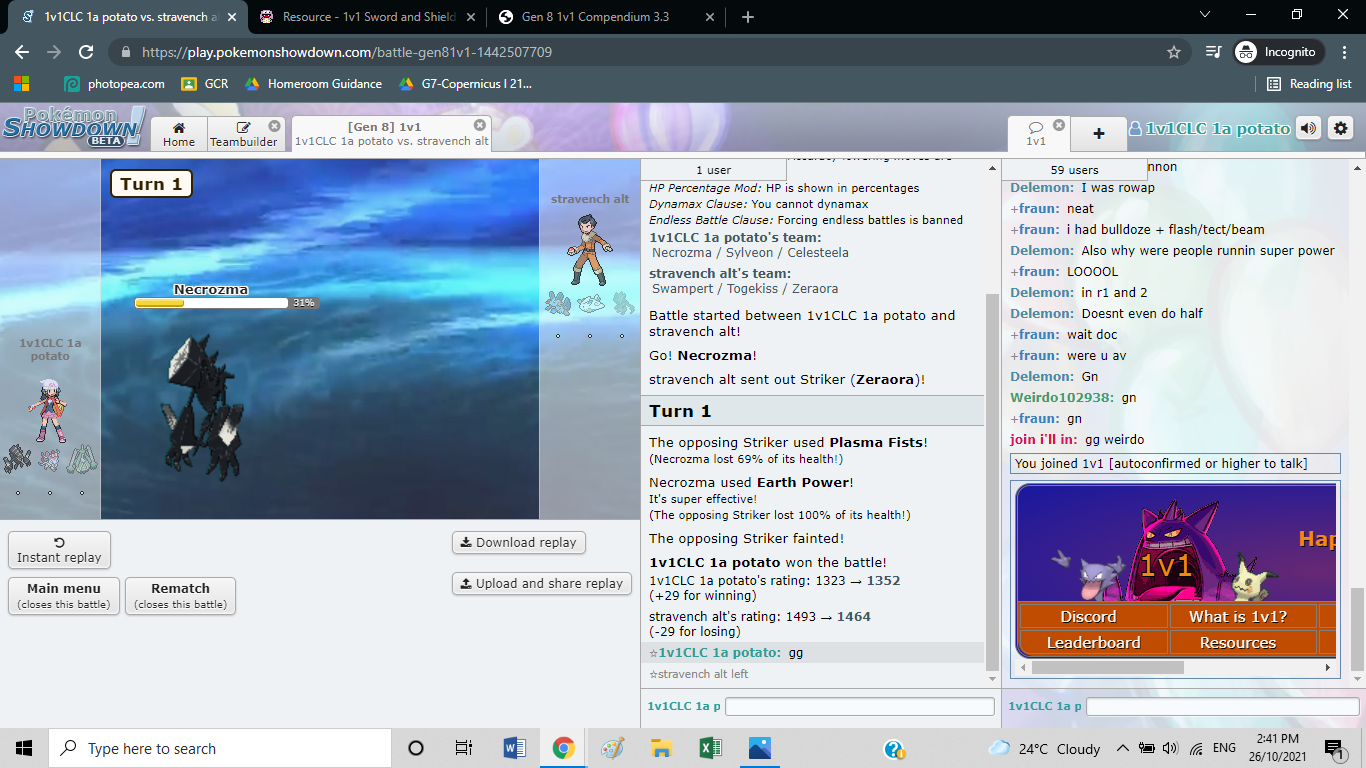This screenshot has height=768, width=1366.
Task: Open the 1v1 Resources link
Action: pyautogui.click(x=1238, y=642)
